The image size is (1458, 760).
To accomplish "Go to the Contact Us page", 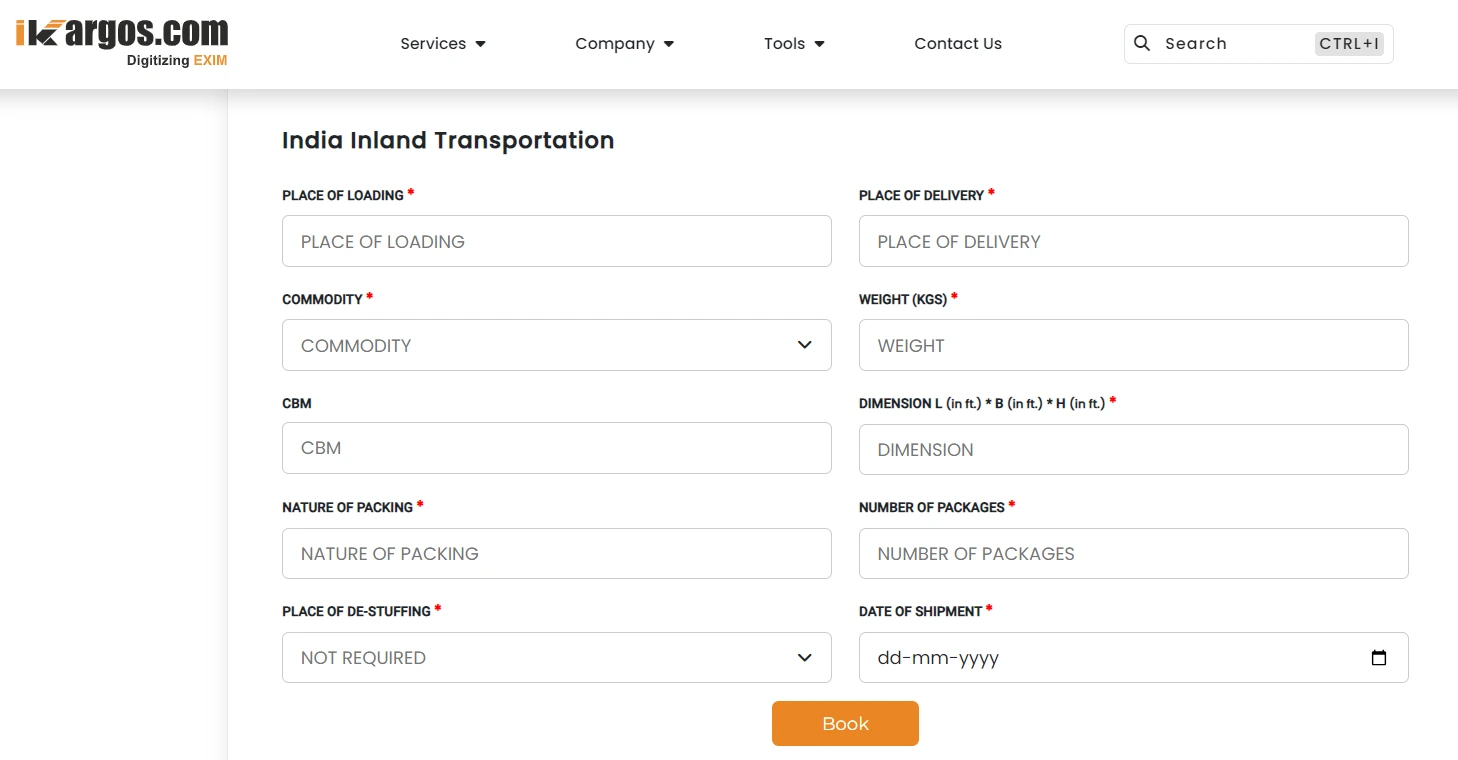I will (x=957, y=44).
